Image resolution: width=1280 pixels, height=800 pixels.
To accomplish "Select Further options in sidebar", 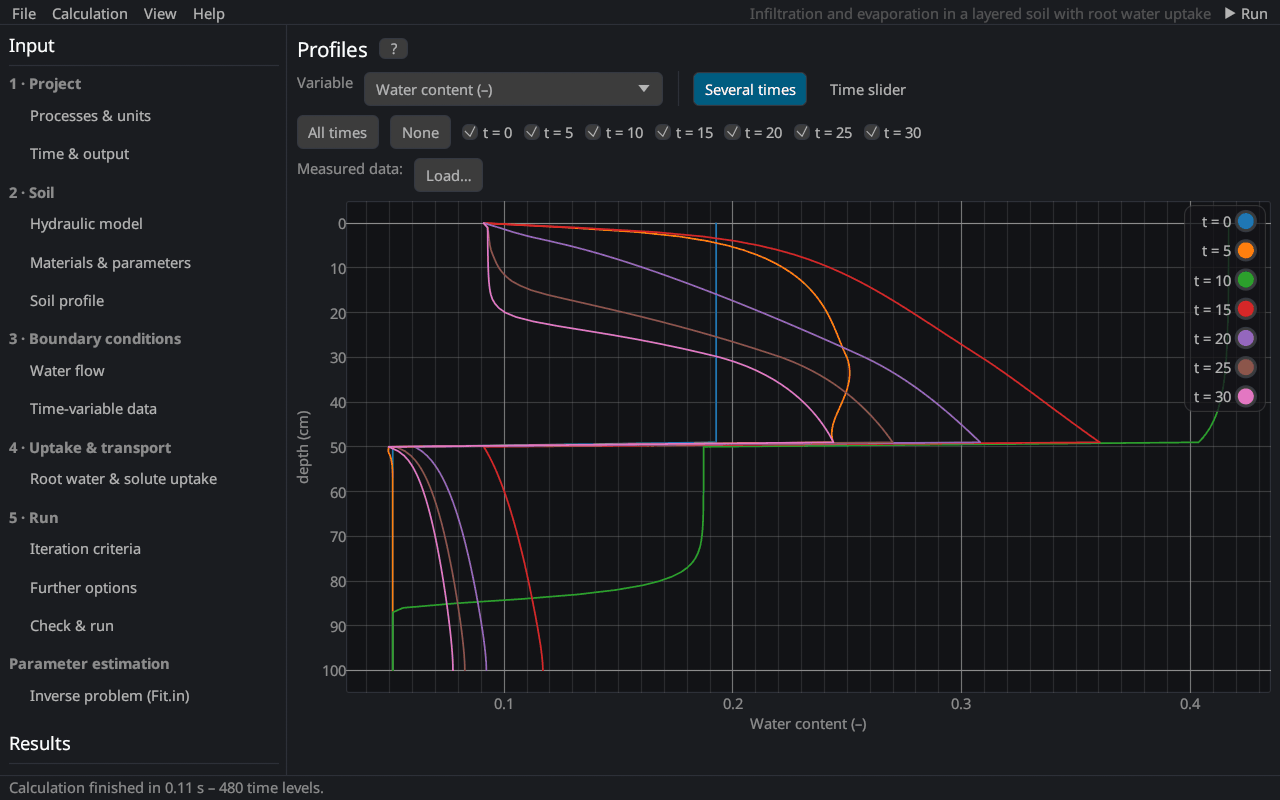I will click(83, 587).
